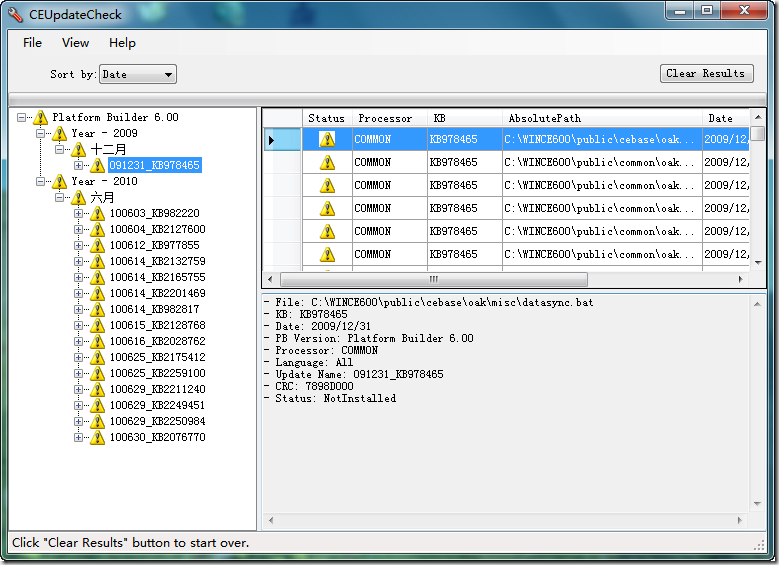779x565 pixels.
Task: Click warning icon beside 100615_KB2128768
Action: coord(97,325)
